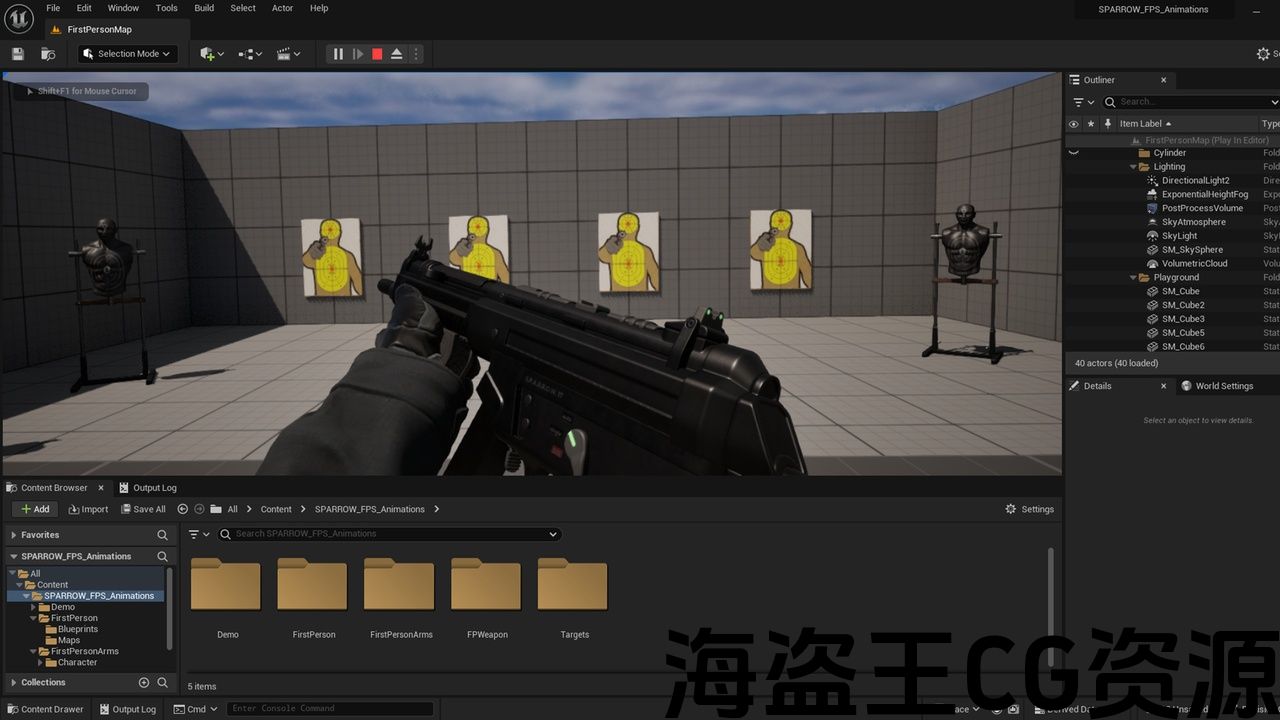Click the add Collection plus icon
Screen dimensions: 1280x720
pos(143,682)
